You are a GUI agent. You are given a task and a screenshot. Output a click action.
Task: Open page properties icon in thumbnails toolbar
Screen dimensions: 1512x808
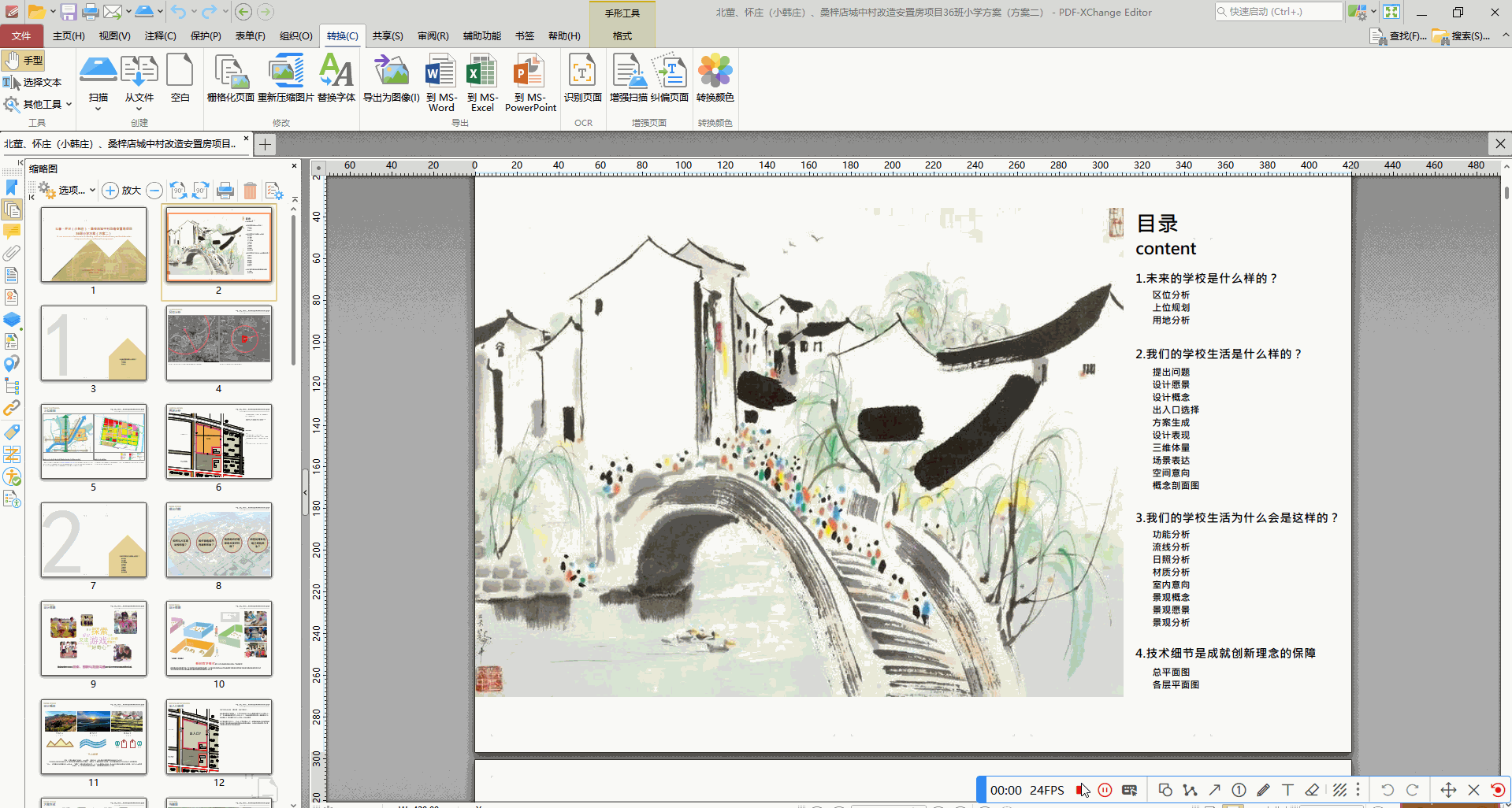[274, 190]
